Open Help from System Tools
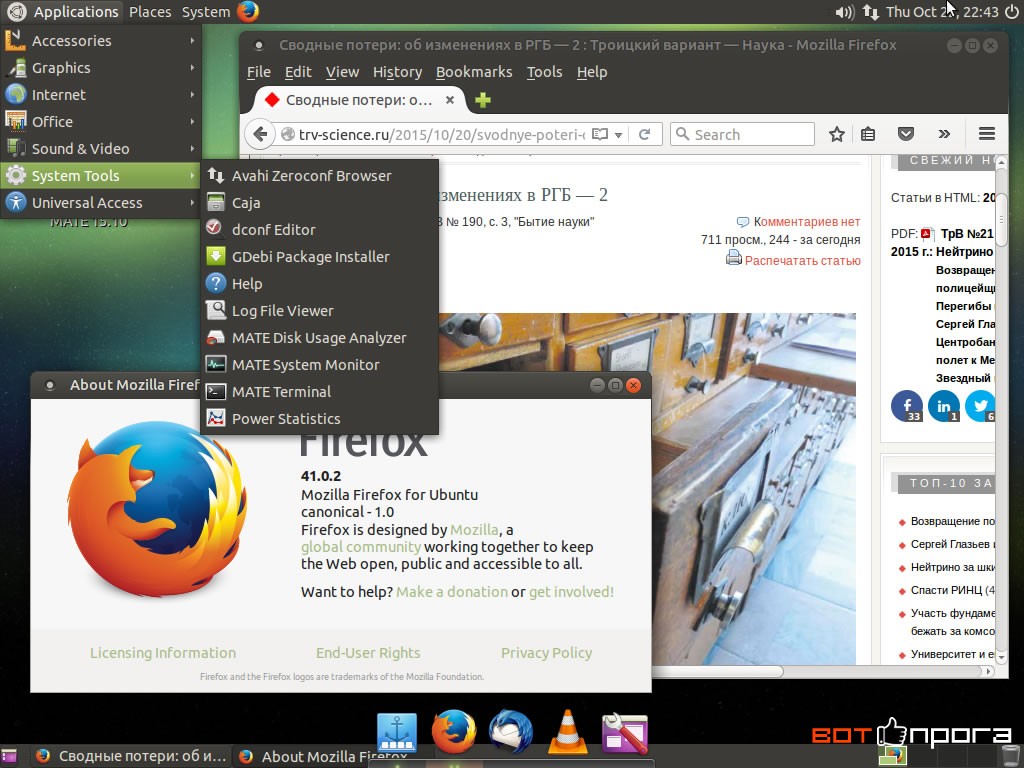 (x=319, y=284)
